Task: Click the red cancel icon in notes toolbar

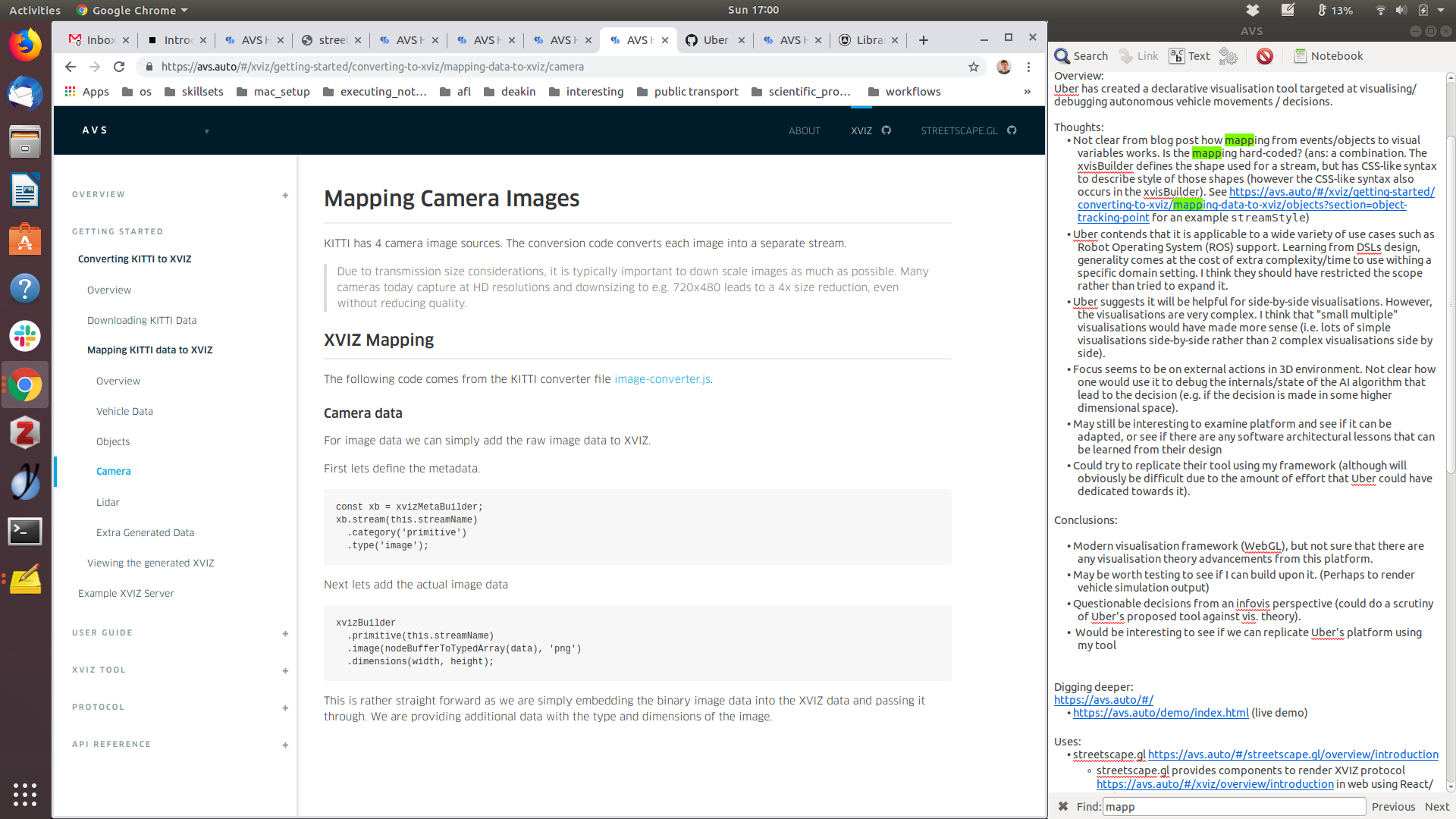Action: tap(1264, 56)
